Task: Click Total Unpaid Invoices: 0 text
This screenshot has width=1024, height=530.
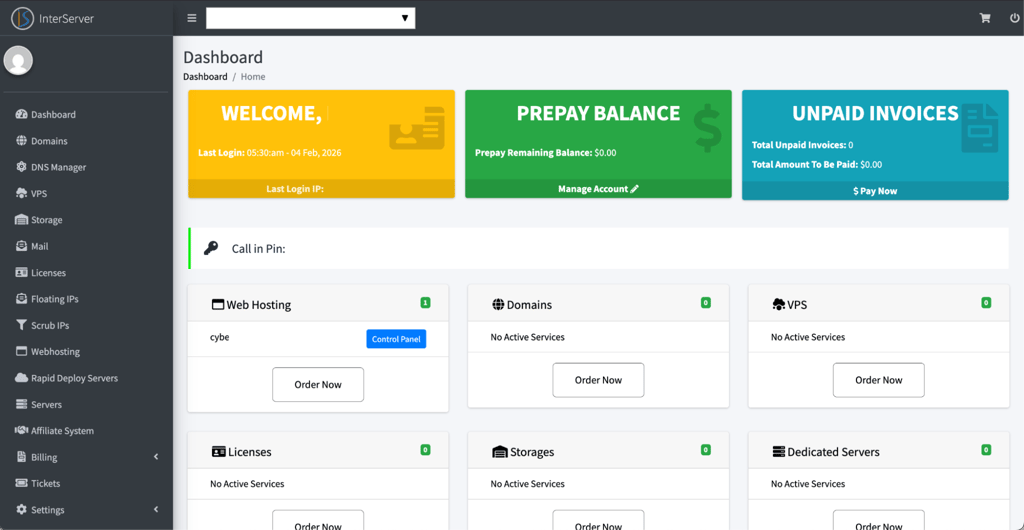Action: tap(803, 145)
